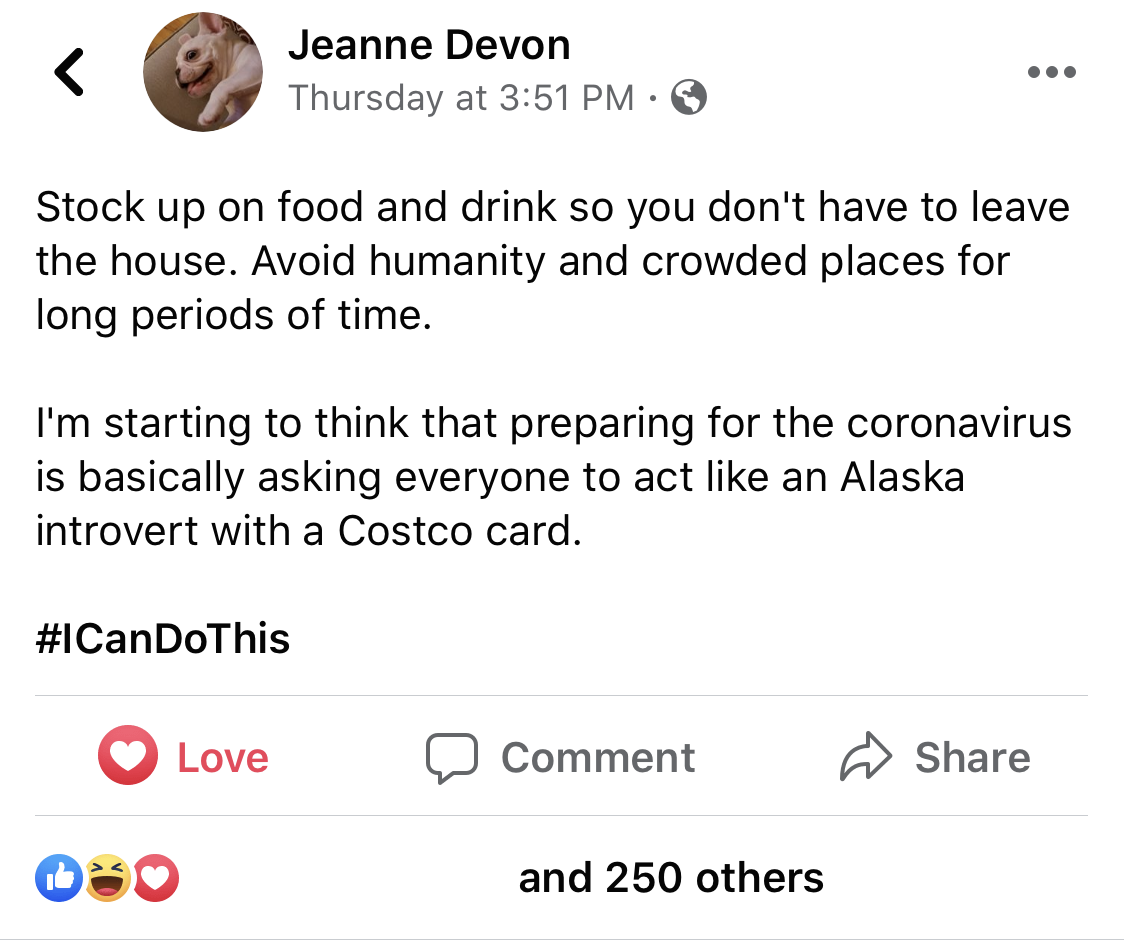Click the share arrow icon

coord(866,756)
